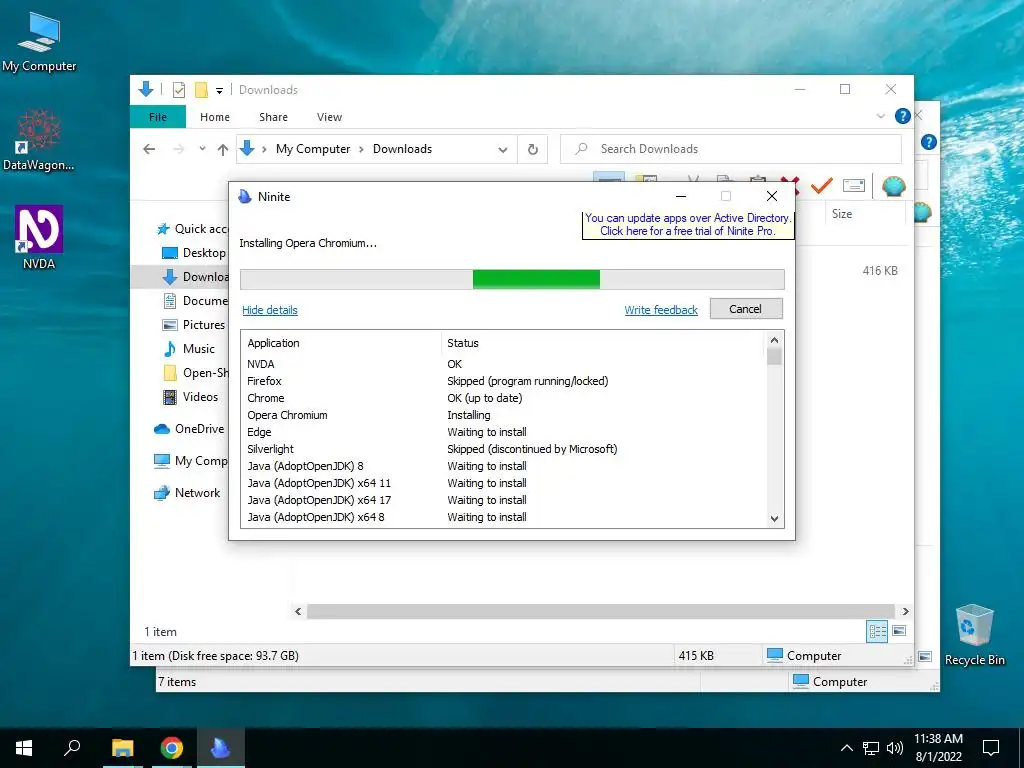Click the Ninite title bar icon

245,197
